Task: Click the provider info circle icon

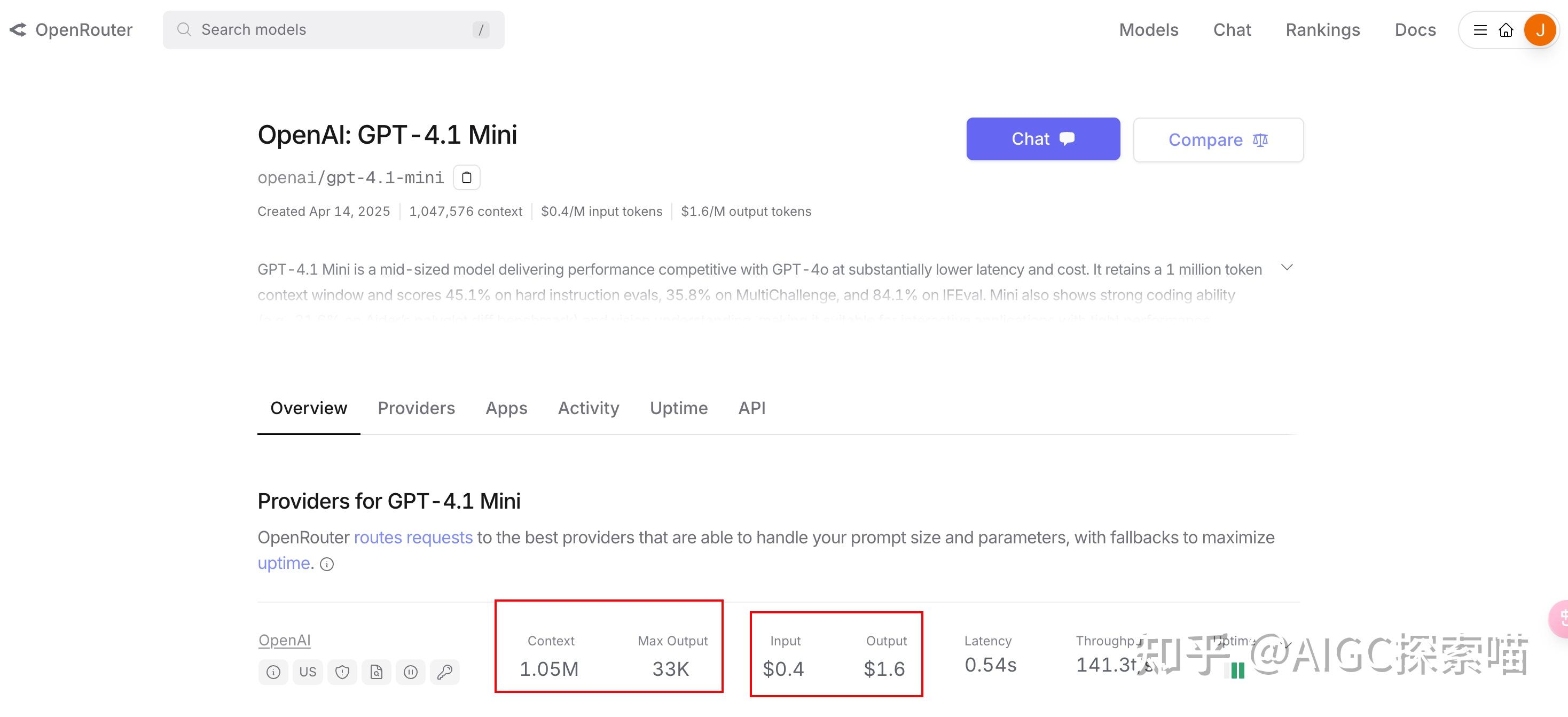Action: click(273, 671)
